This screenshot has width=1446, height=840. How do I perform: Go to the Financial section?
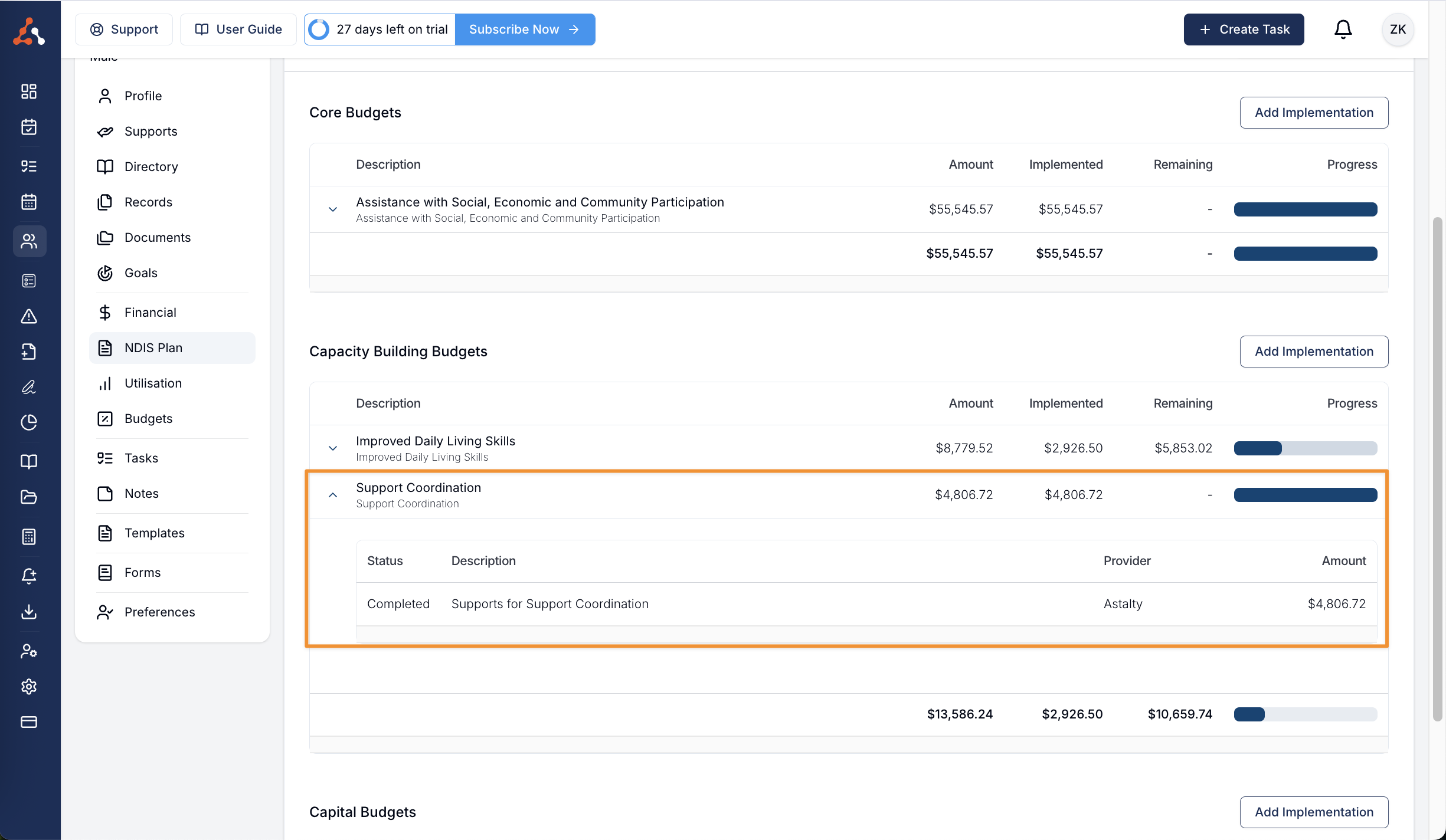[150, 313]
